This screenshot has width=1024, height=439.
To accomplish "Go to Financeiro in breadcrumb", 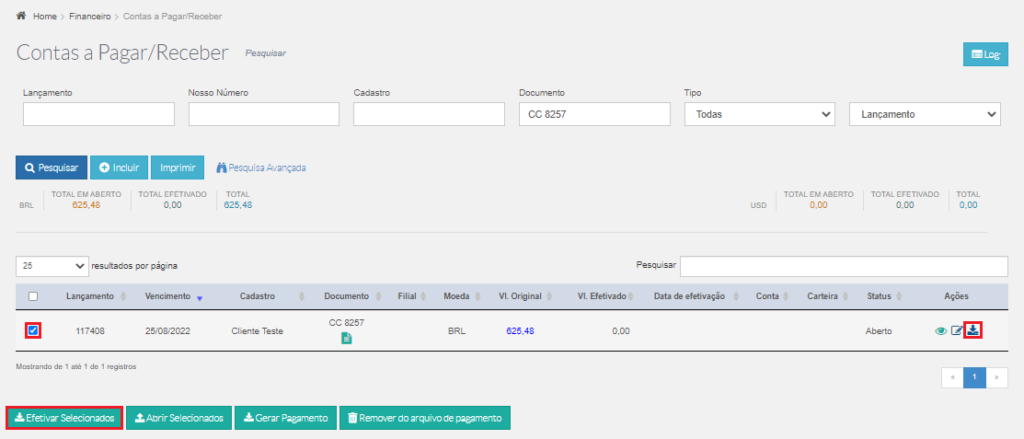I will (90, 16).
